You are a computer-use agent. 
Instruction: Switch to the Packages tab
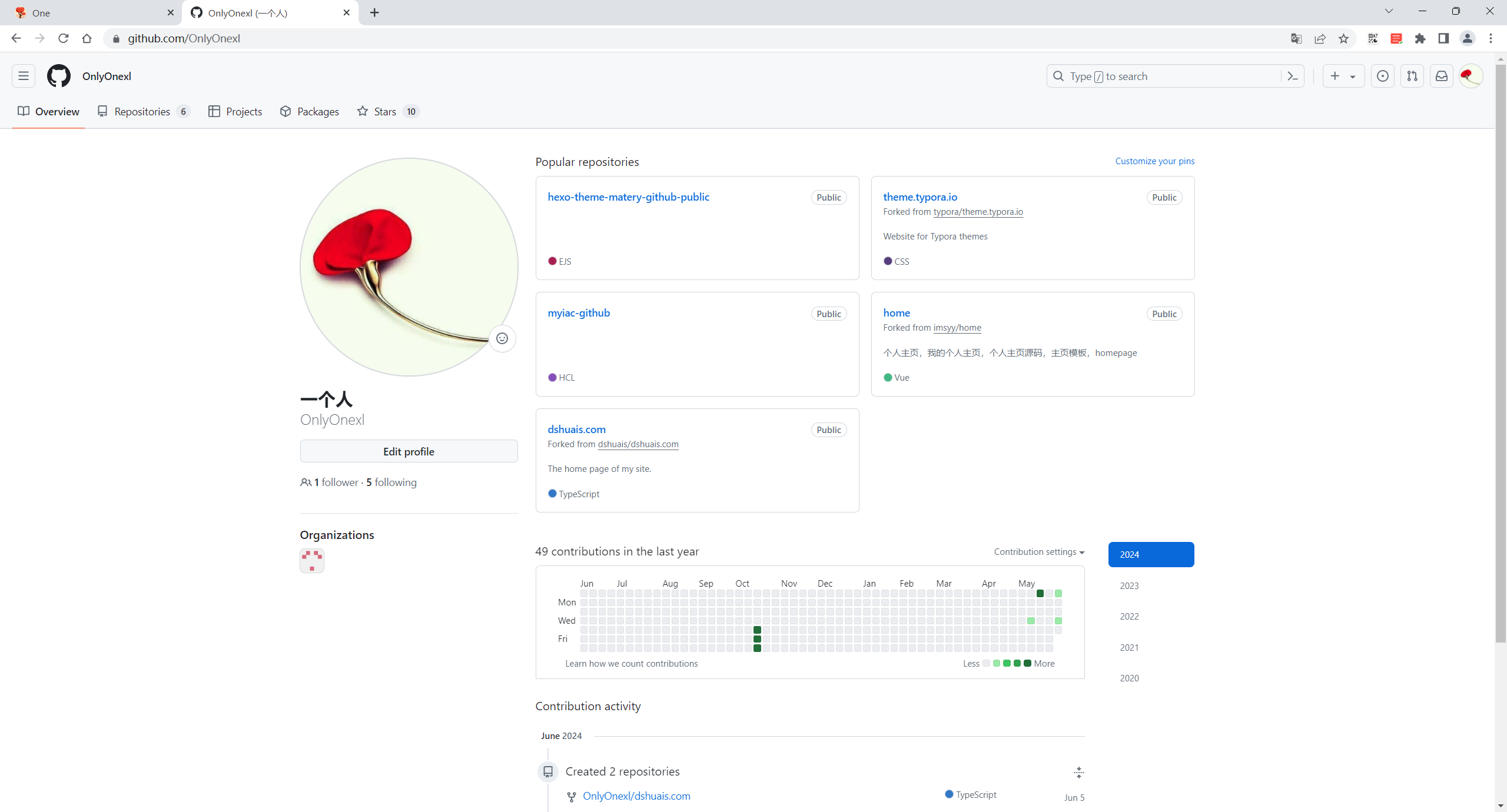coord(310,111)
